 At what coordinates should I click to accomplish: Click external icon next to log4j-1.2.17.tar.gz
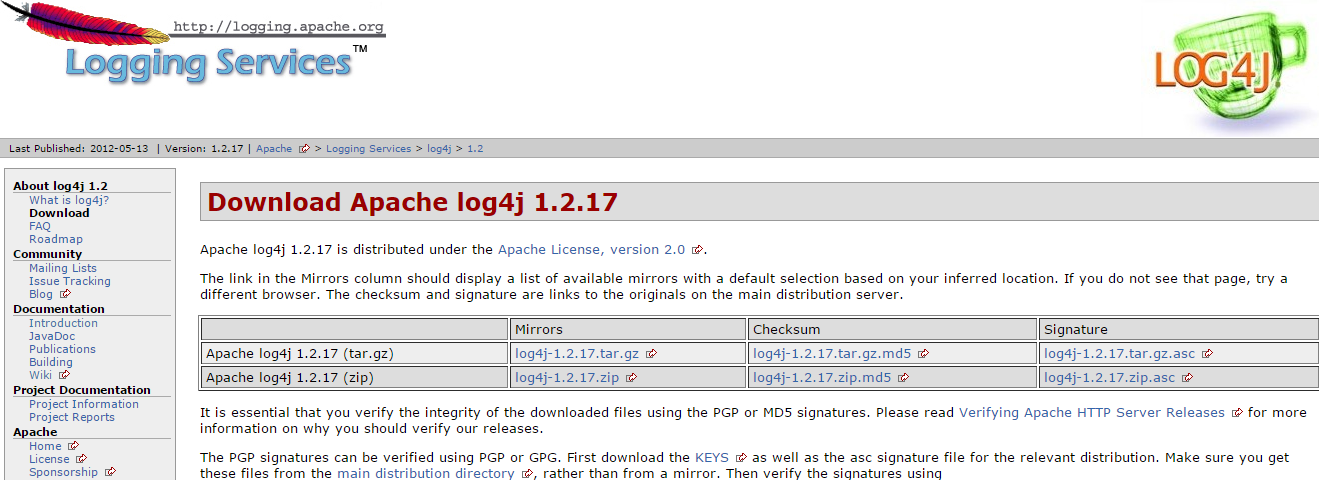pos(651,354)
